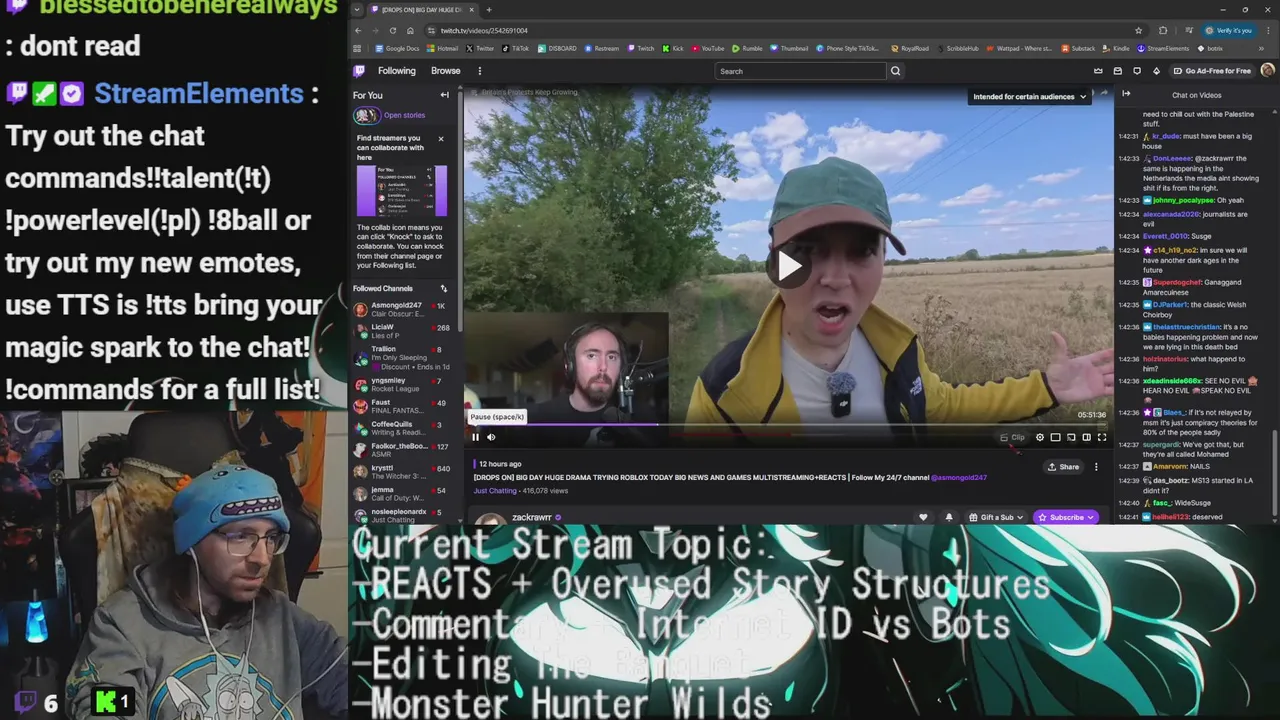This screenshot has width=1280, height=720.
Task: Click the Clip button in player
Action: pos(1013,437)
